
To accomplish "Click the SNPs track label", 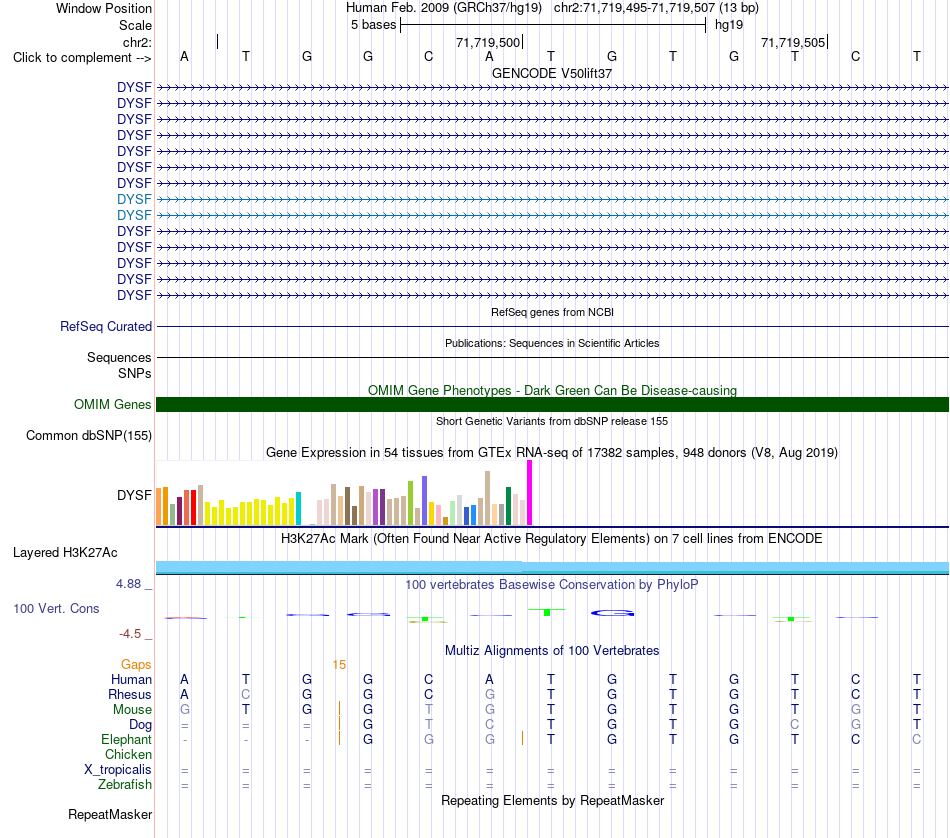I will (x=135, y=373).
